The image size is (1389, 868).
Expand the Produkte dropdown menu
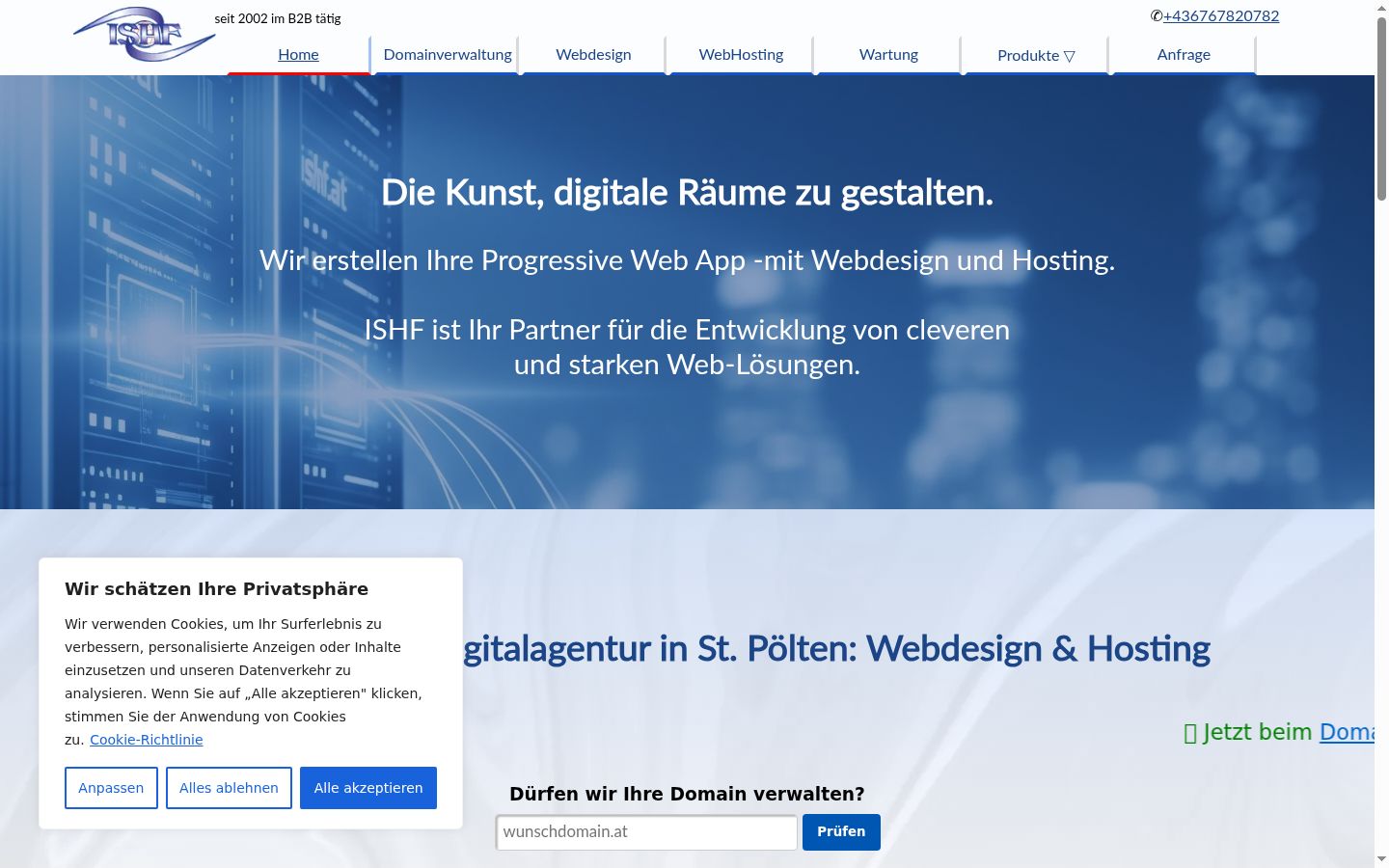[1036, 55]
